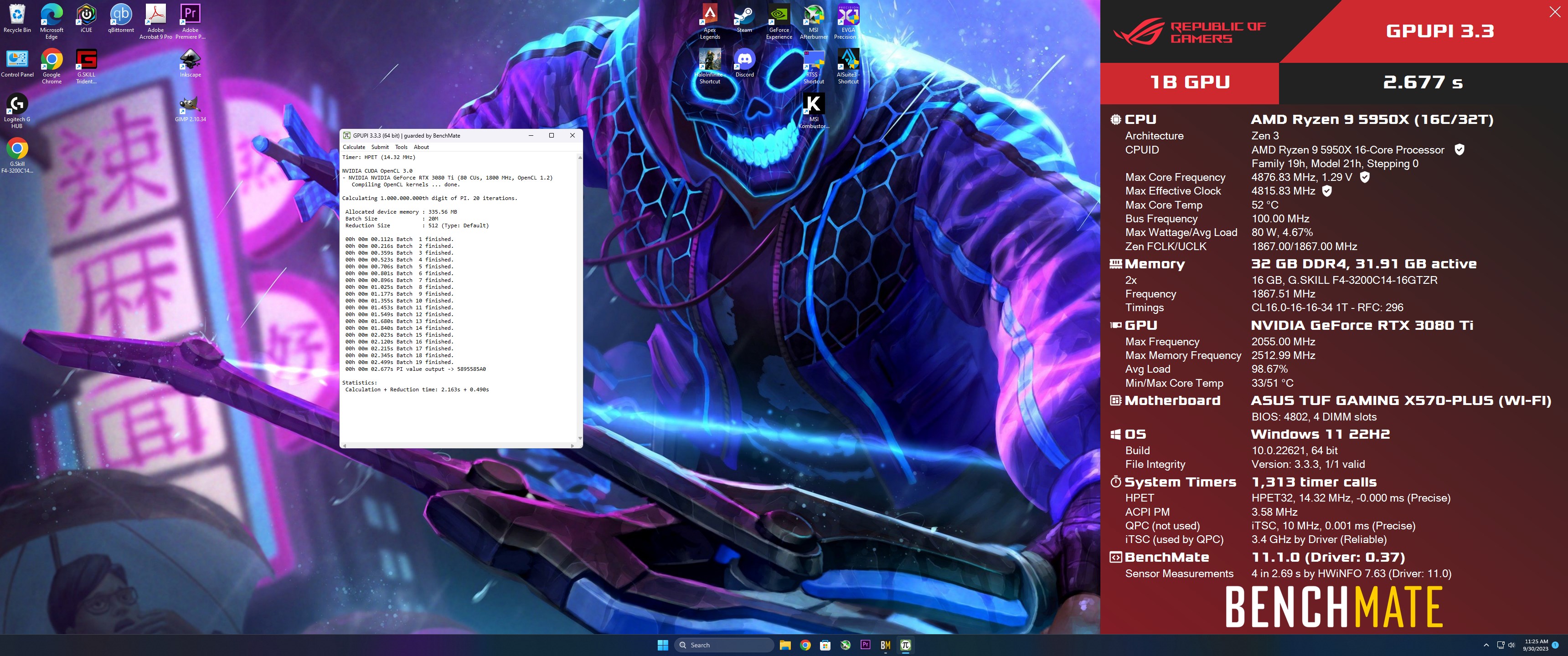Screen dimensions: 1568x656
Task: Open Microsoft Edge desktop icon
Action: 52,21
